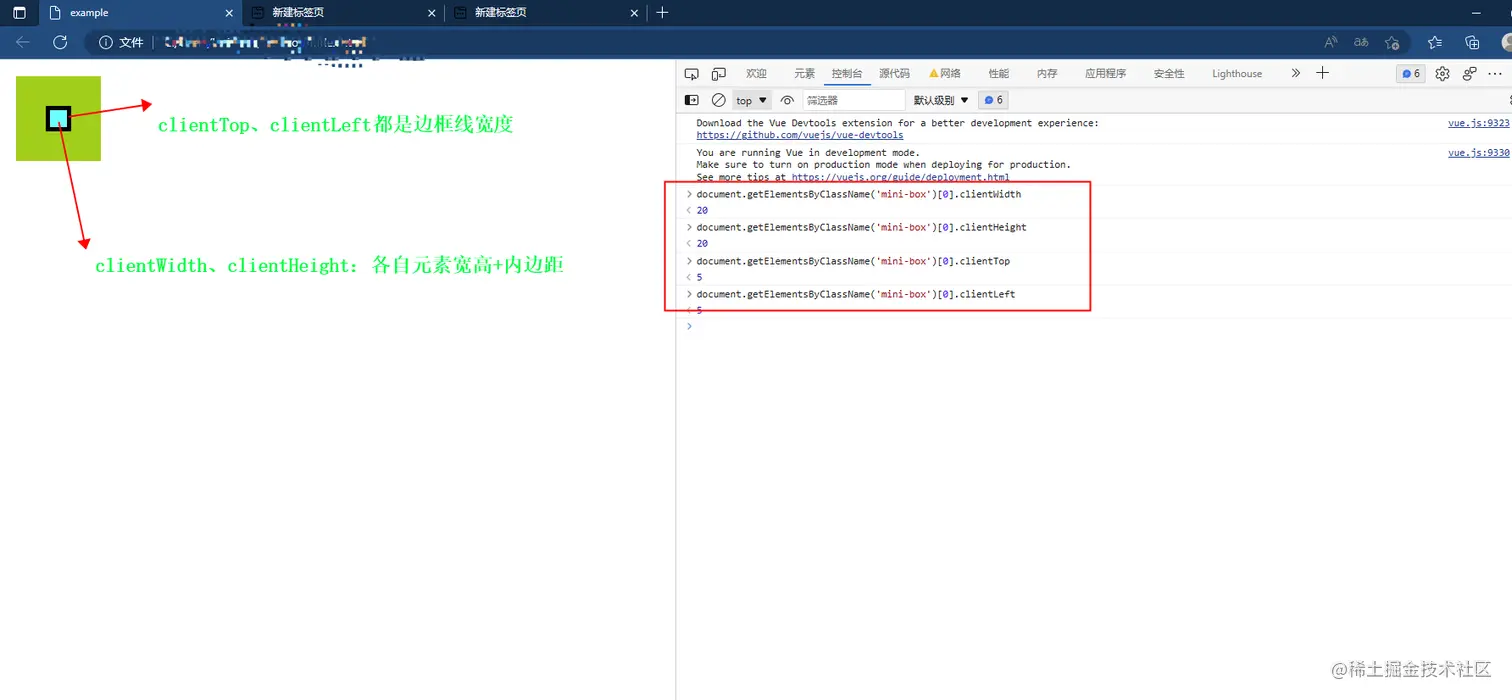Open the 源代码 tab
The height and width of the screenshot is (700, 1512).
(x=895, y=74)
